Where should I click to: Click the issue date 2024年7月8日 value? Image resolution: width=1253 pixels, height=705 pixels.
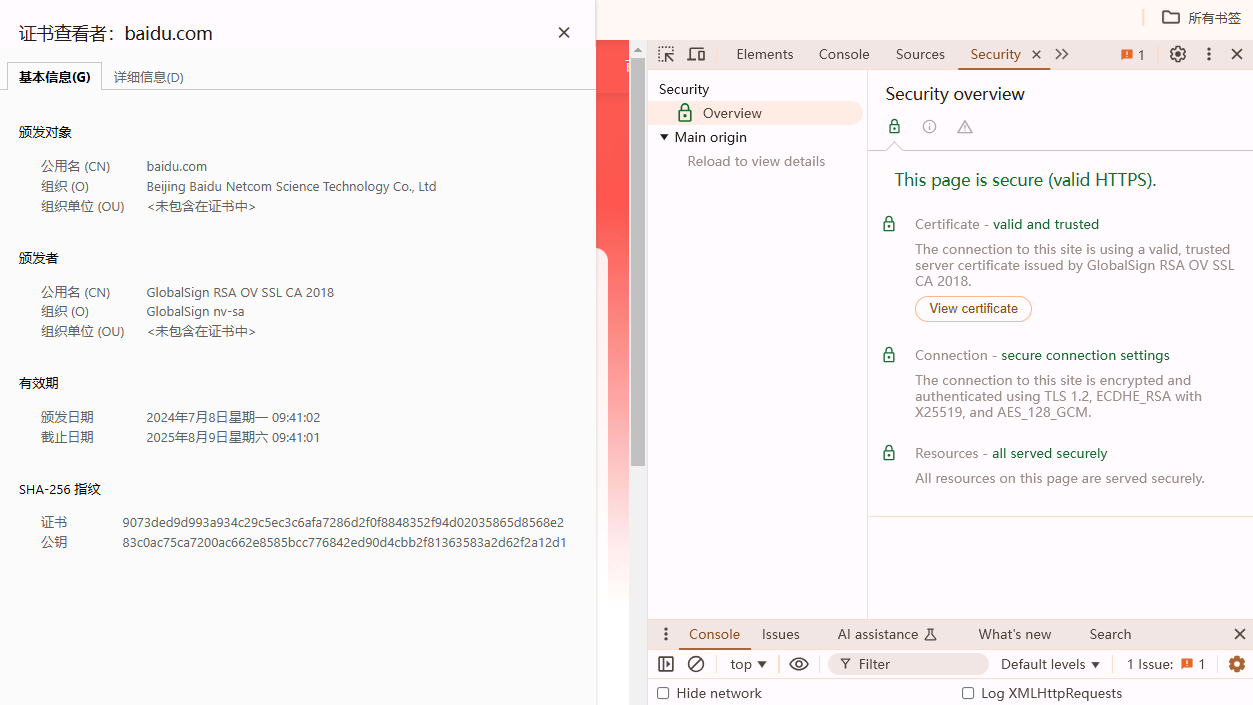point(233,417)
